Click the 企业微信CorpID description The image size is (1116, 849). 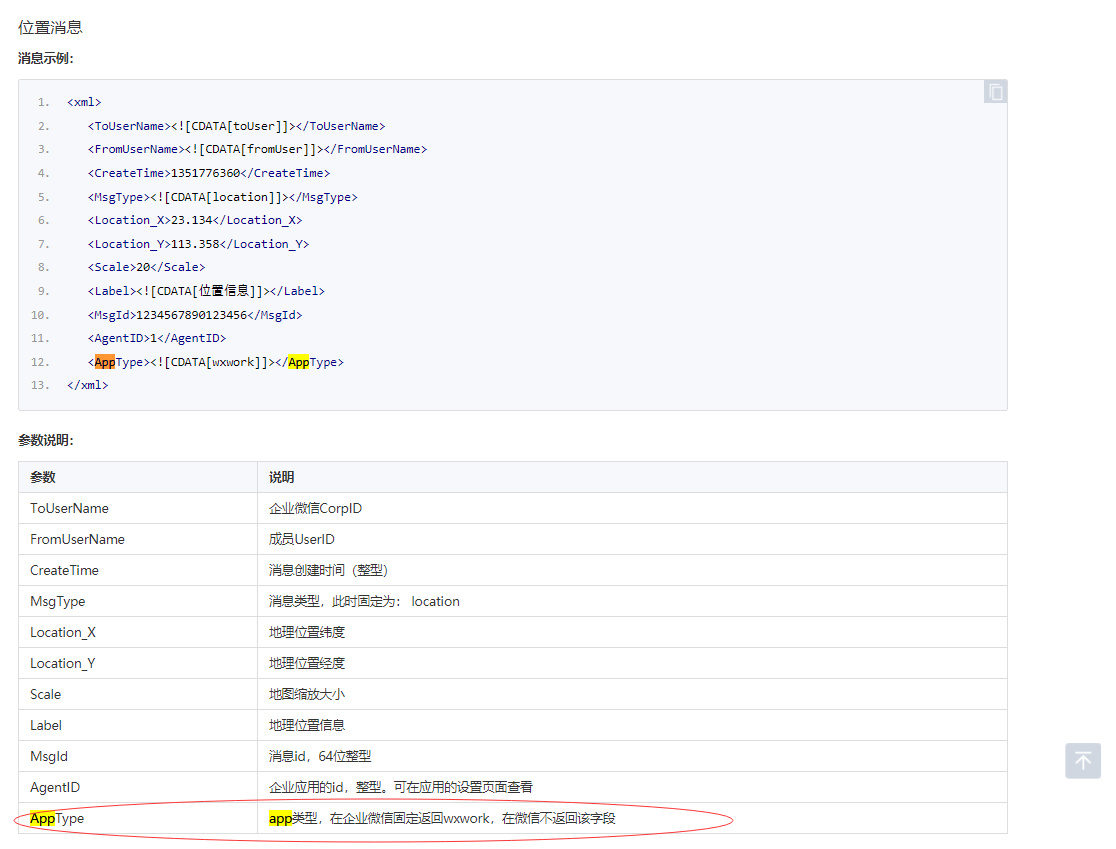pyautogui.click(x=315, y=508)
